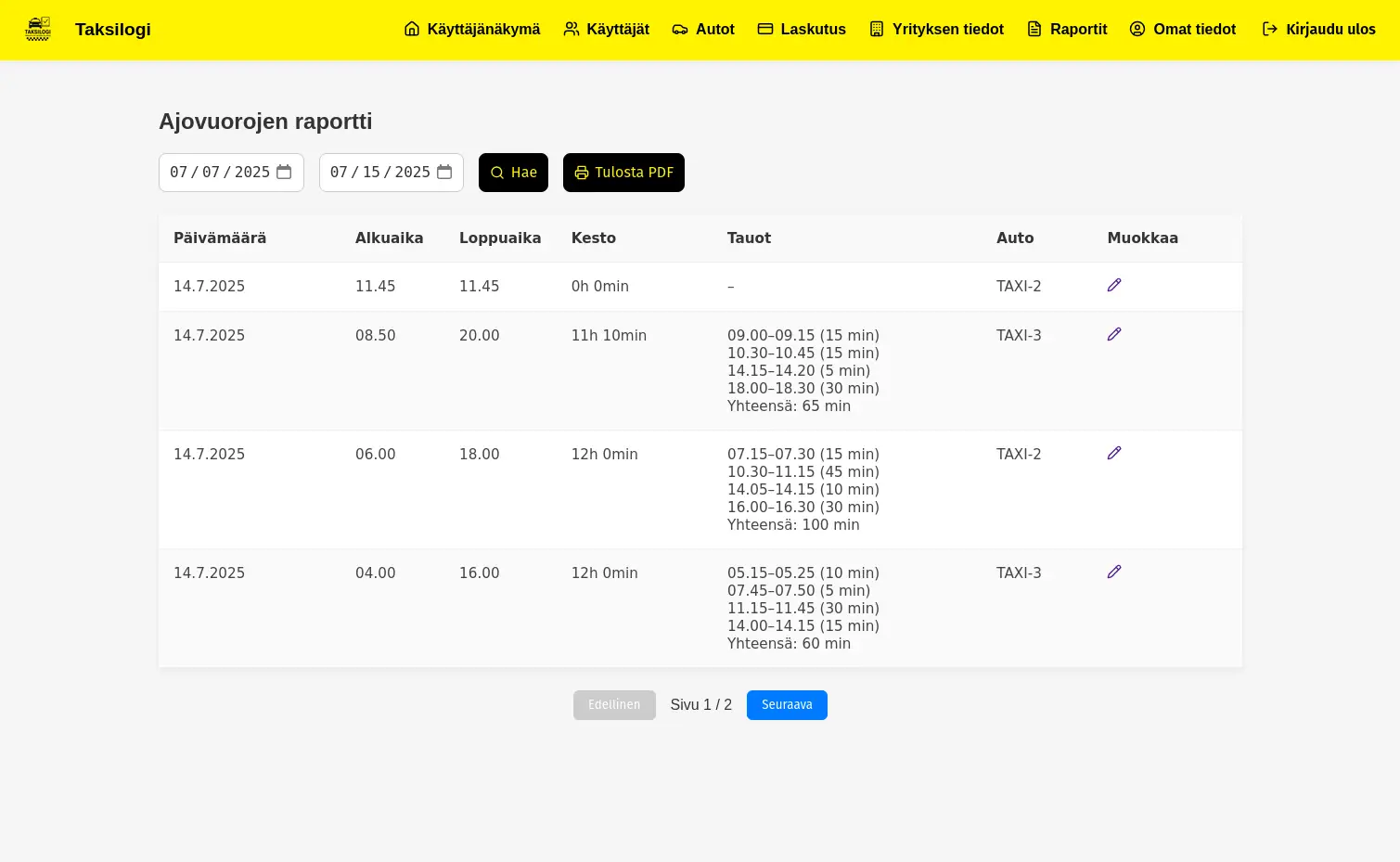Click break entry '18.00–18.30 (30 min)'

point(803,388)
